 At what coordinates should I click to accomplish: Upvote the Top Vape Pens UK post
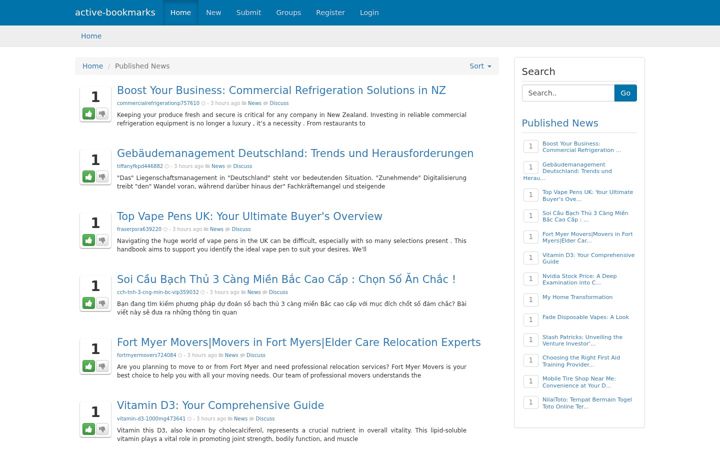[x=89, y=240]
